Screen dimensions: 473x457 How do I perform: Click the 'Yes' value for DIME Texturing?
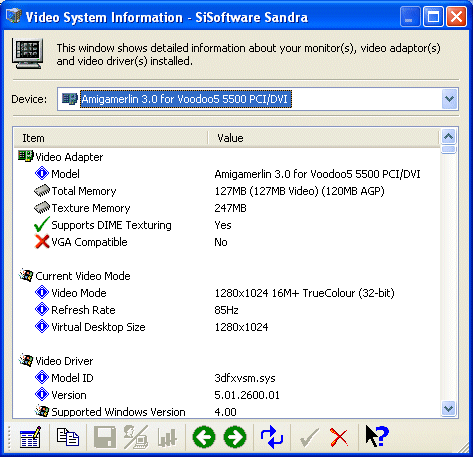coord(223,225)
